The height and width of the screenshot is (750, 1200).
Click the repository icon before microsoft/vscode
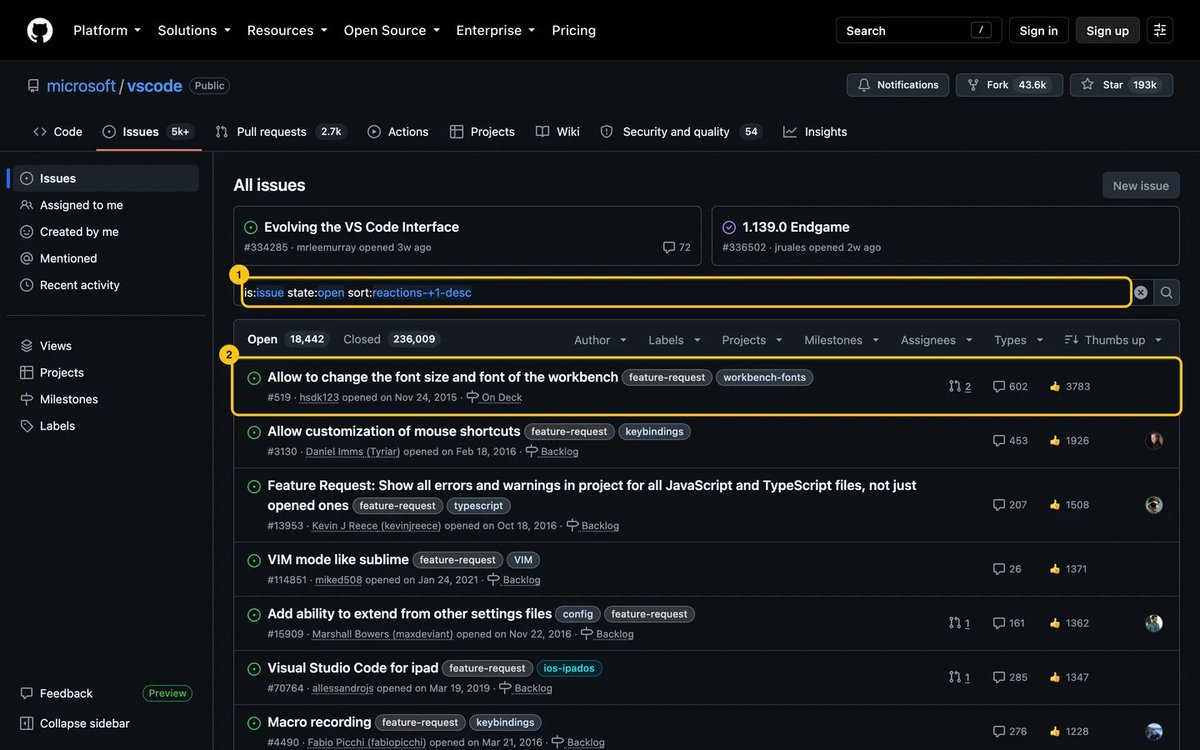(x=33, y=86)
